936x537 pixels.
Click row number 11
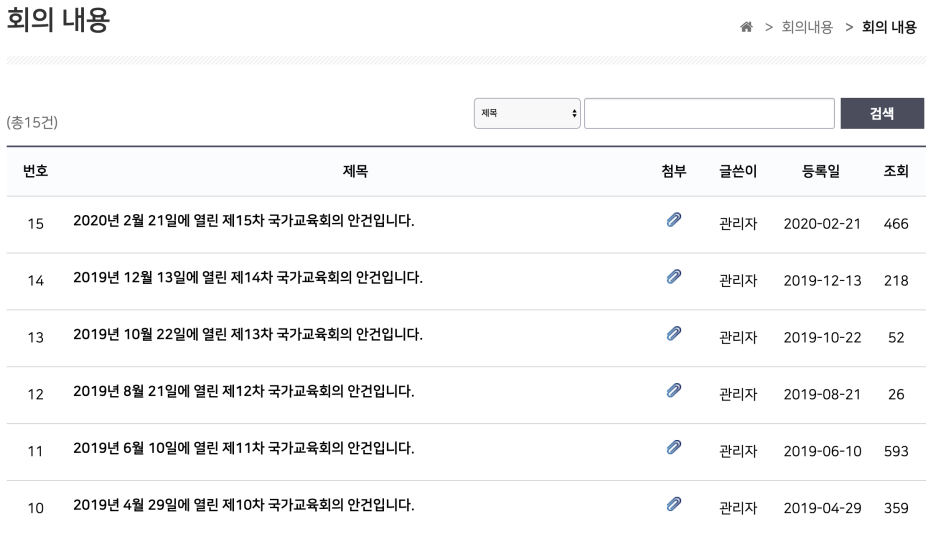(35, 451)
